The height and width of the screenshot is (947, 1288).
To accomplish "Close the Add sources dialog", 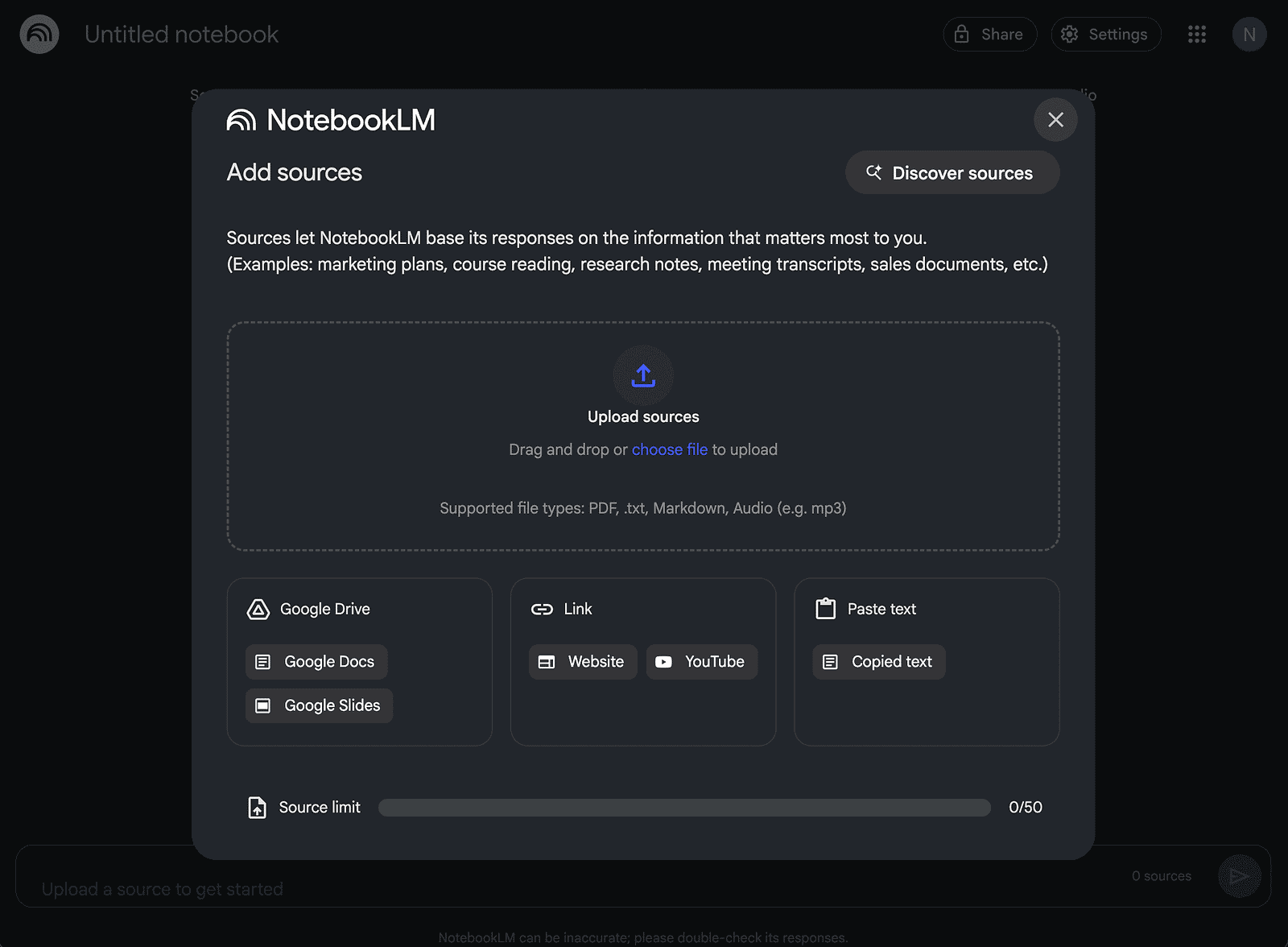I will (1055, 120).
